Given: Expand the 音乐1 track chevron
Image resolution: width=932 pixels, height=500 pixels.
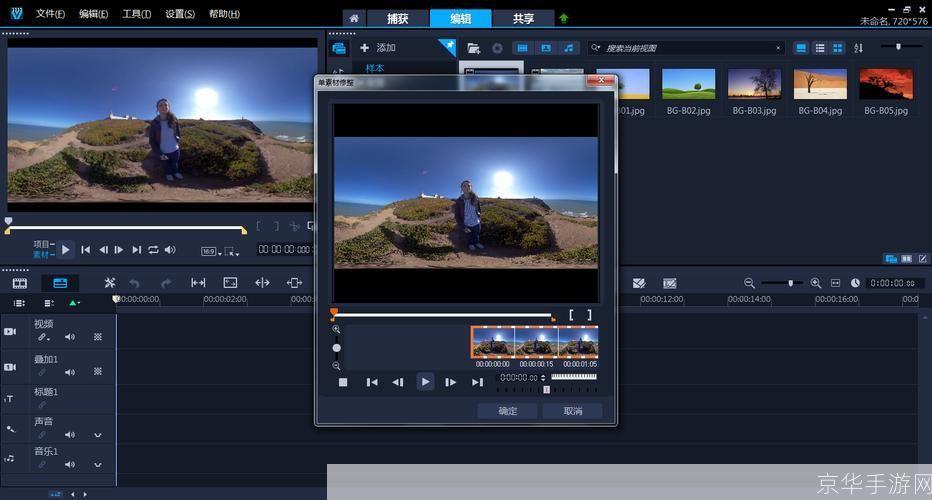Looking at the screenshot, I should point(98,463).
